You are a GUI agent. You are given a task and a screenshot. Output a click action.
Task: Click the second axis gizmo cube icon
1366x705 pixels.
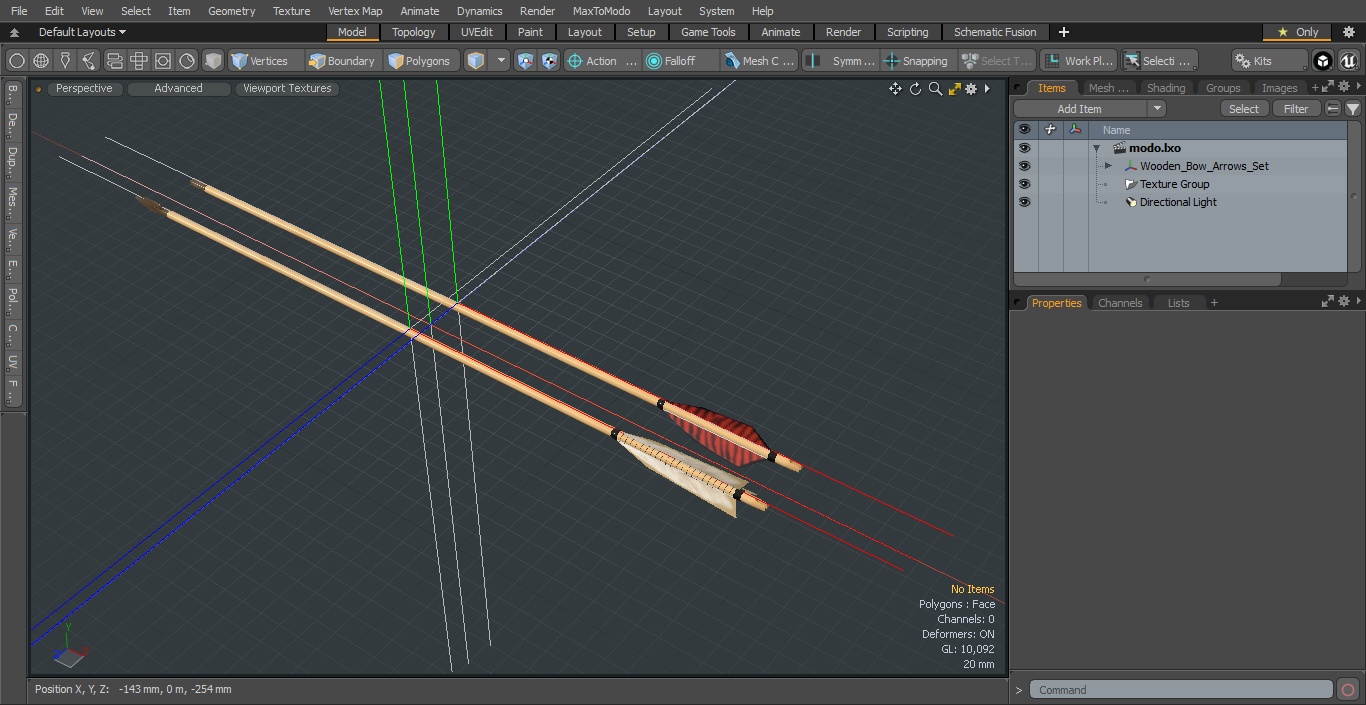coord(550,61)
